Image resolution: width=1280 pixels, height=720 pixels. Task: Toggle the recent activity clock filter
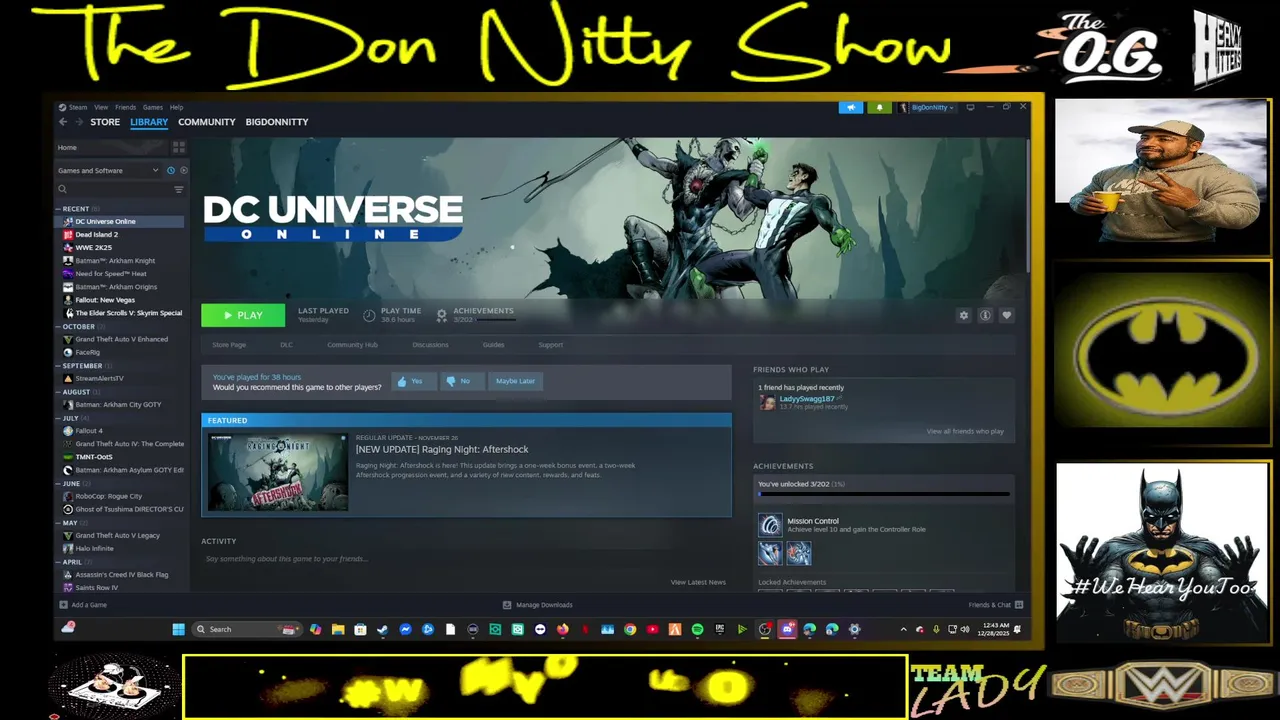[x=171, y=170]
